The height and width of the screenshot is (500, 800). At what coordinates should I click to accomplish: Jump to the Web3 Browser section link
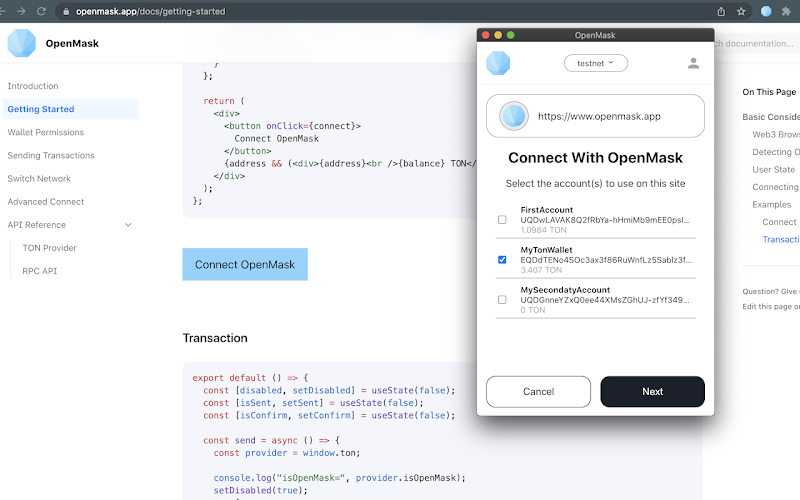[x=776, y=135]
